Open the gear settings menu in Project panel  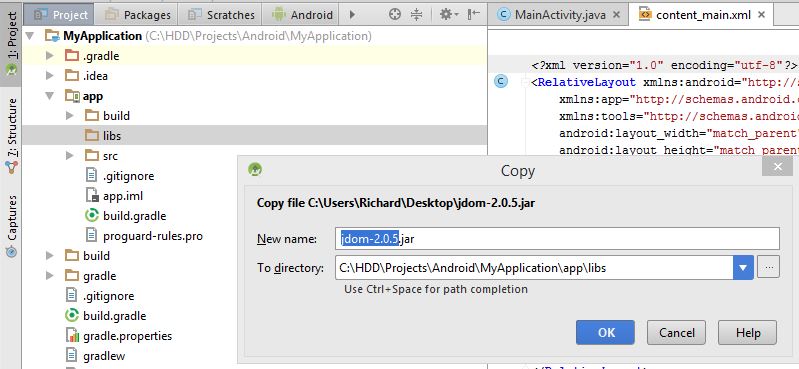(x=449, y=15)
